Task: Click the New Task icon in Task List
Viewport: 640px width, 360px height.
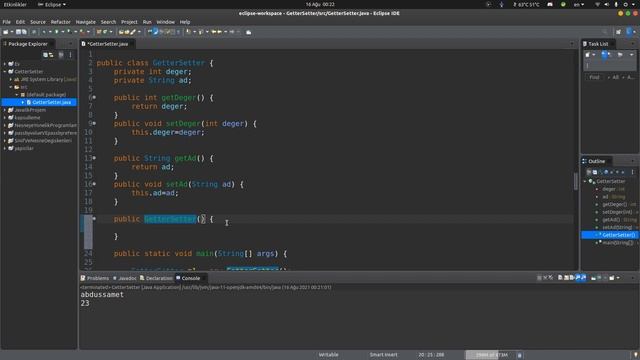Action: pyautogui.click(x=588, y=55)
